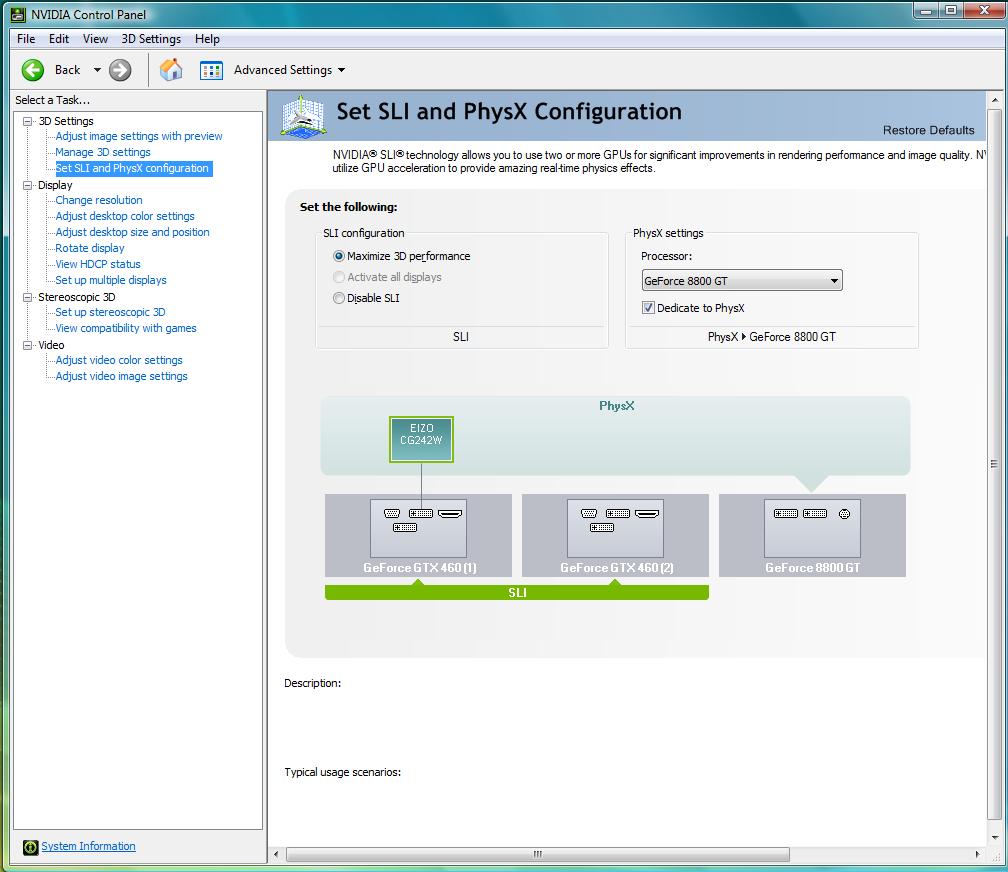Click the 3D Settings tree label
Image resolution: width=1008 pixels, height=872 pixels.
(66, 121)
